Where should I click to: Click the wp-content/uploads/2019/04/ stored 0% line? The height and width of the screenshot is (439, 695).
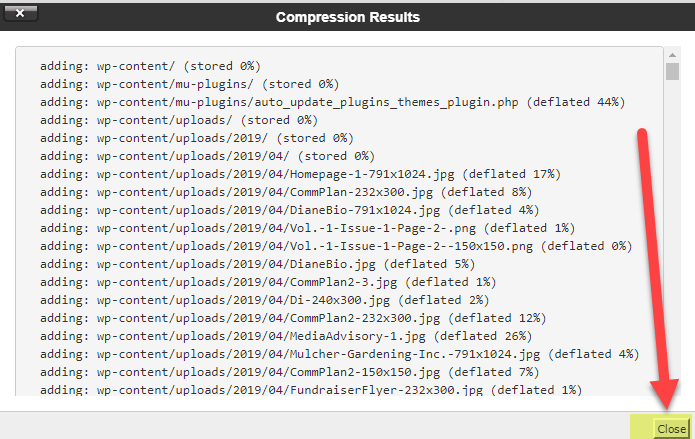[x=207, y=156]
